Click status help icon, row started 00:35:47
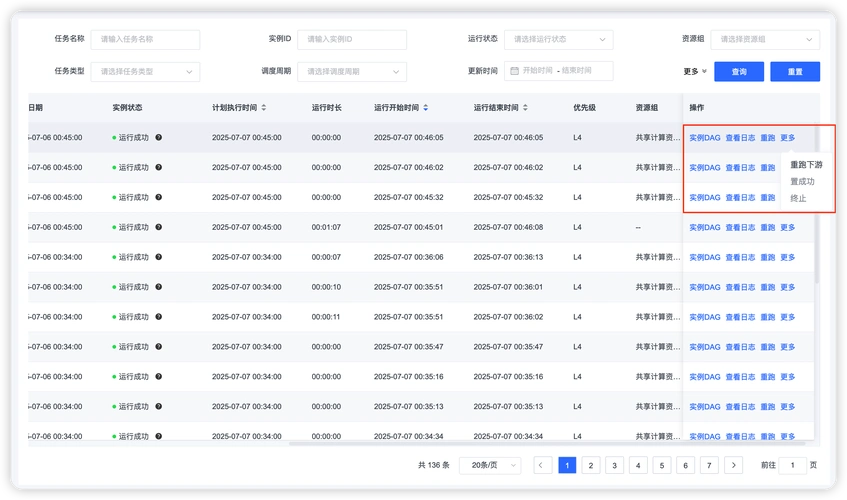 (x=158, y=347)
